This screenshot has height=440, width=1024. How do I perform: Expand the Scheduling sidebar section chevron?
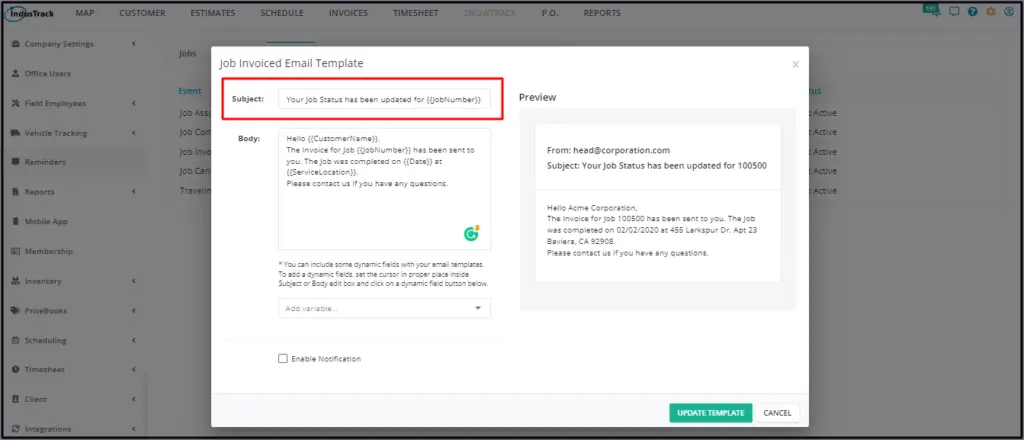[x=134, y=340]
